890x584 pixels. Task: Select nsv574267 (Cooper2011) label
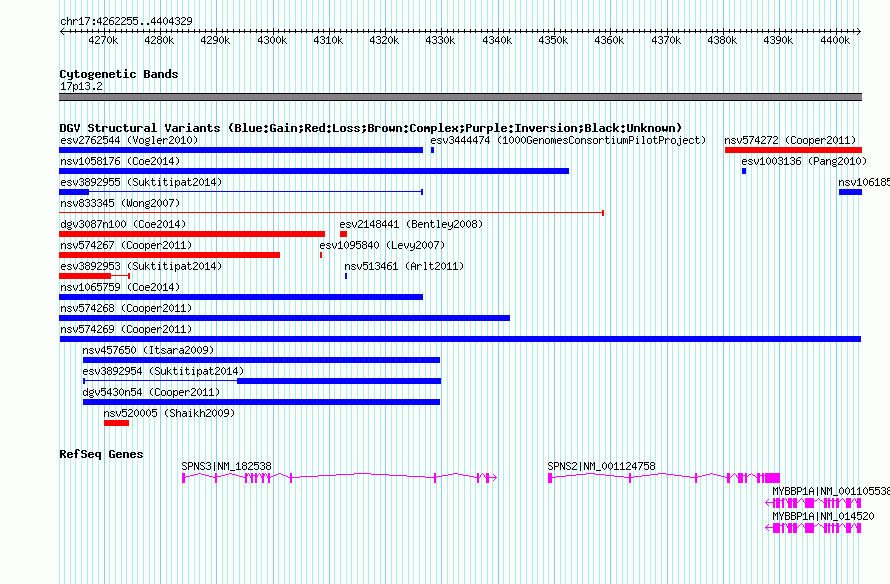[126, 245]
